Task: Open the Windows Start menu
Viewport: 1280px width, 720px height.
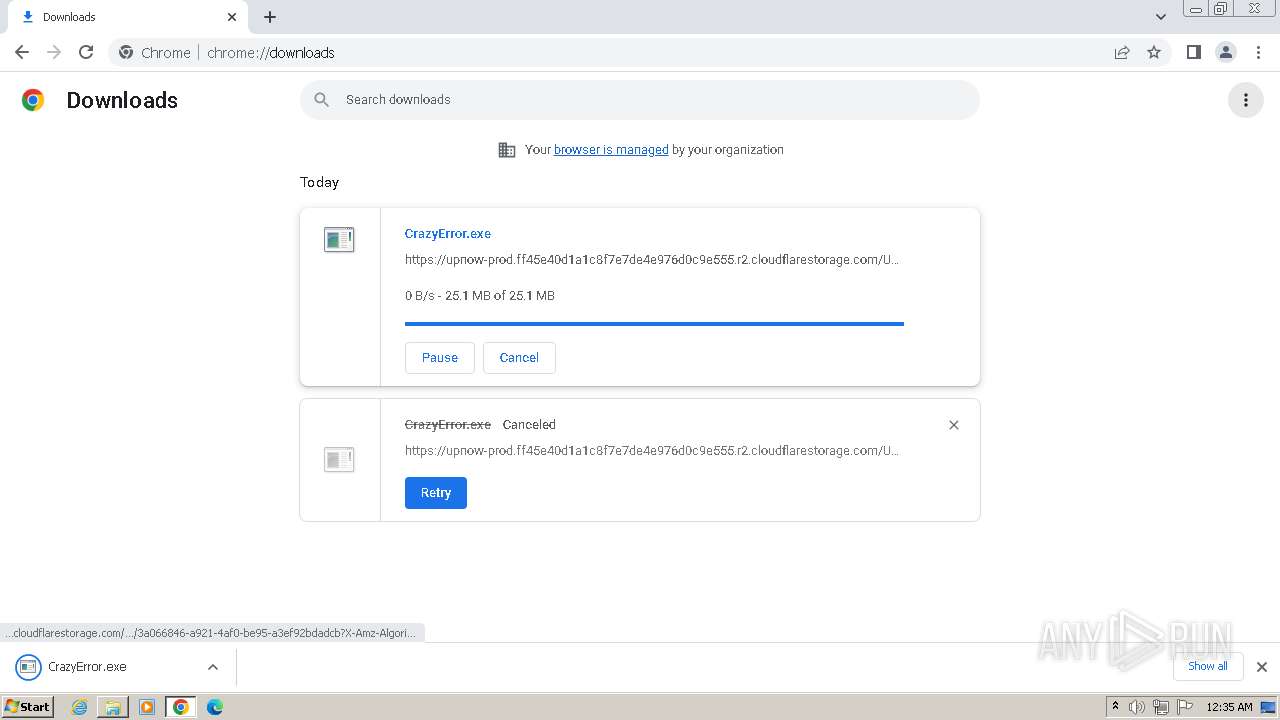Action: pyautogui.click(x=28, y=706)
